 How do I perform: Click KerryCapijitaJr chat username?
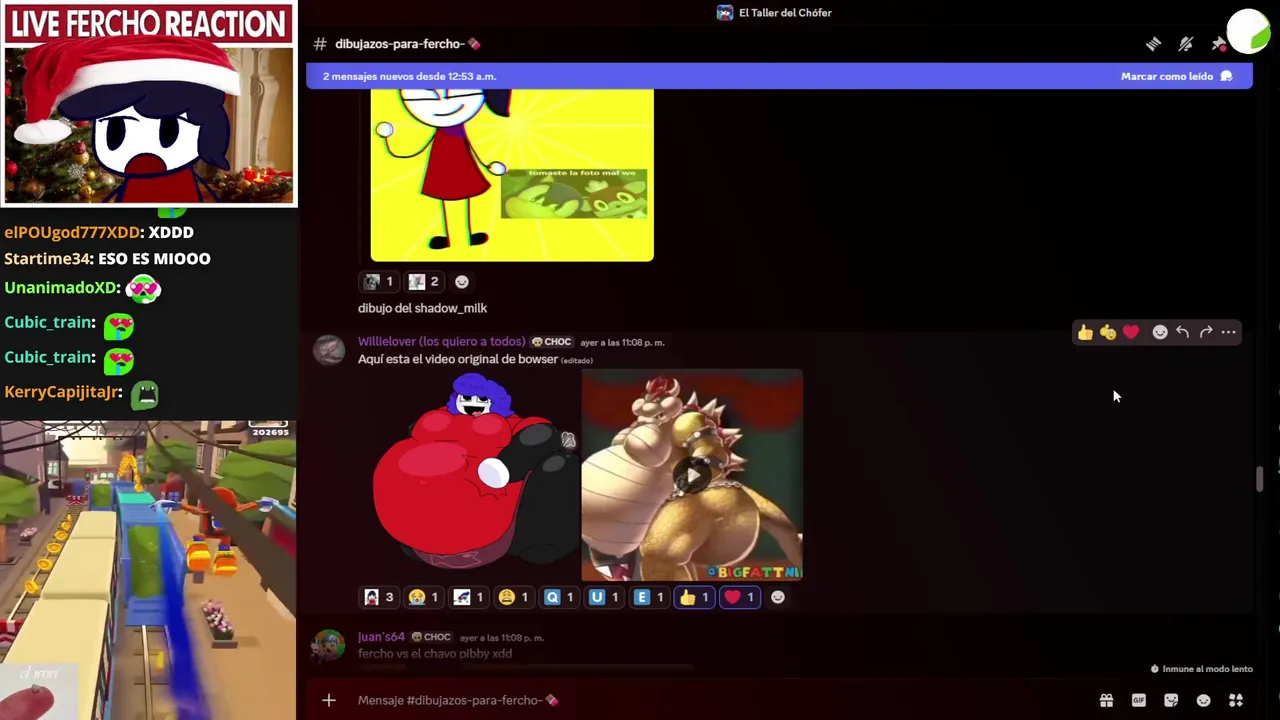click(x=63, y=392)
